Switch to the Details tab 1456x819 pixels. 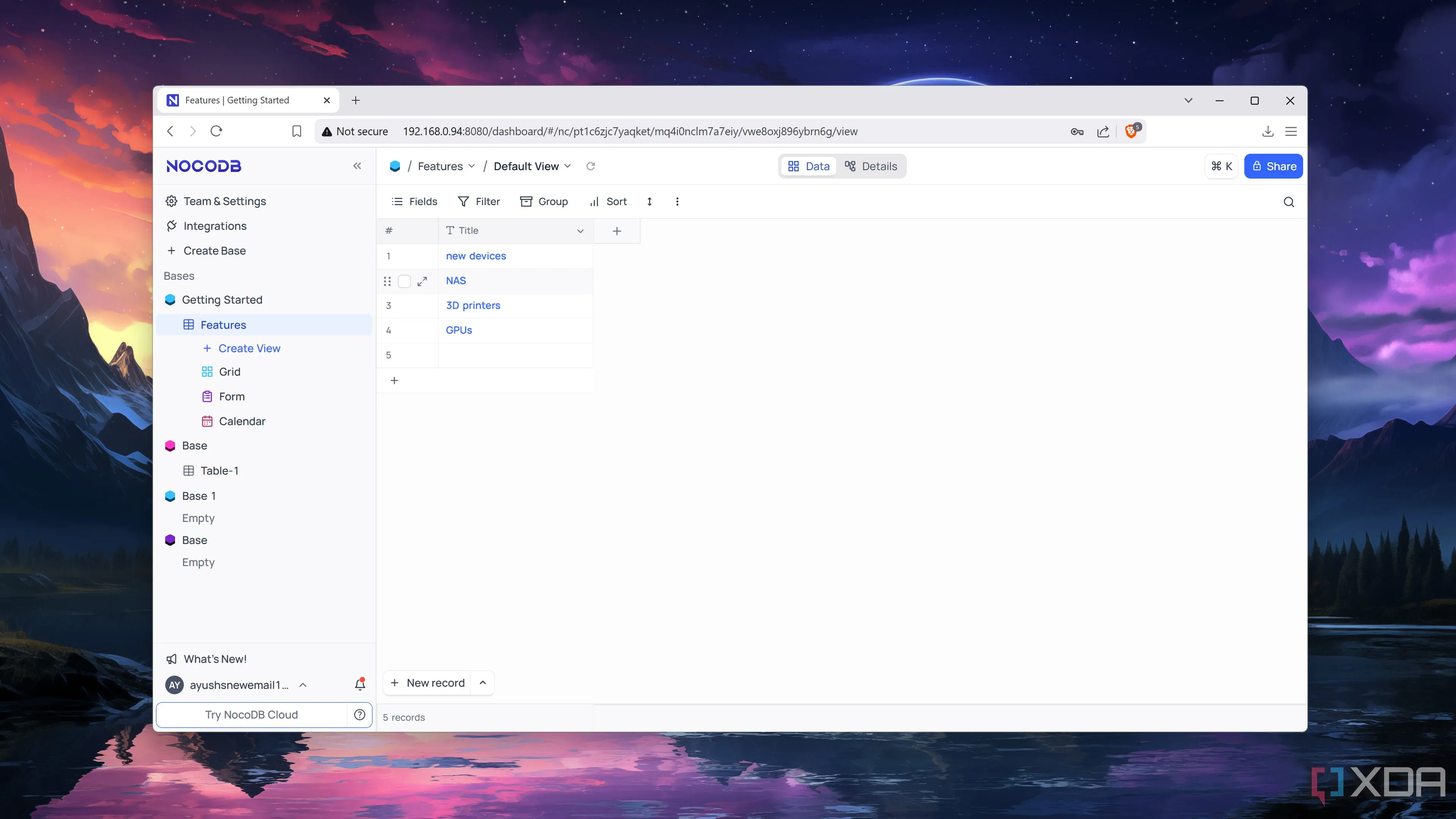click(x=871, y=166)
